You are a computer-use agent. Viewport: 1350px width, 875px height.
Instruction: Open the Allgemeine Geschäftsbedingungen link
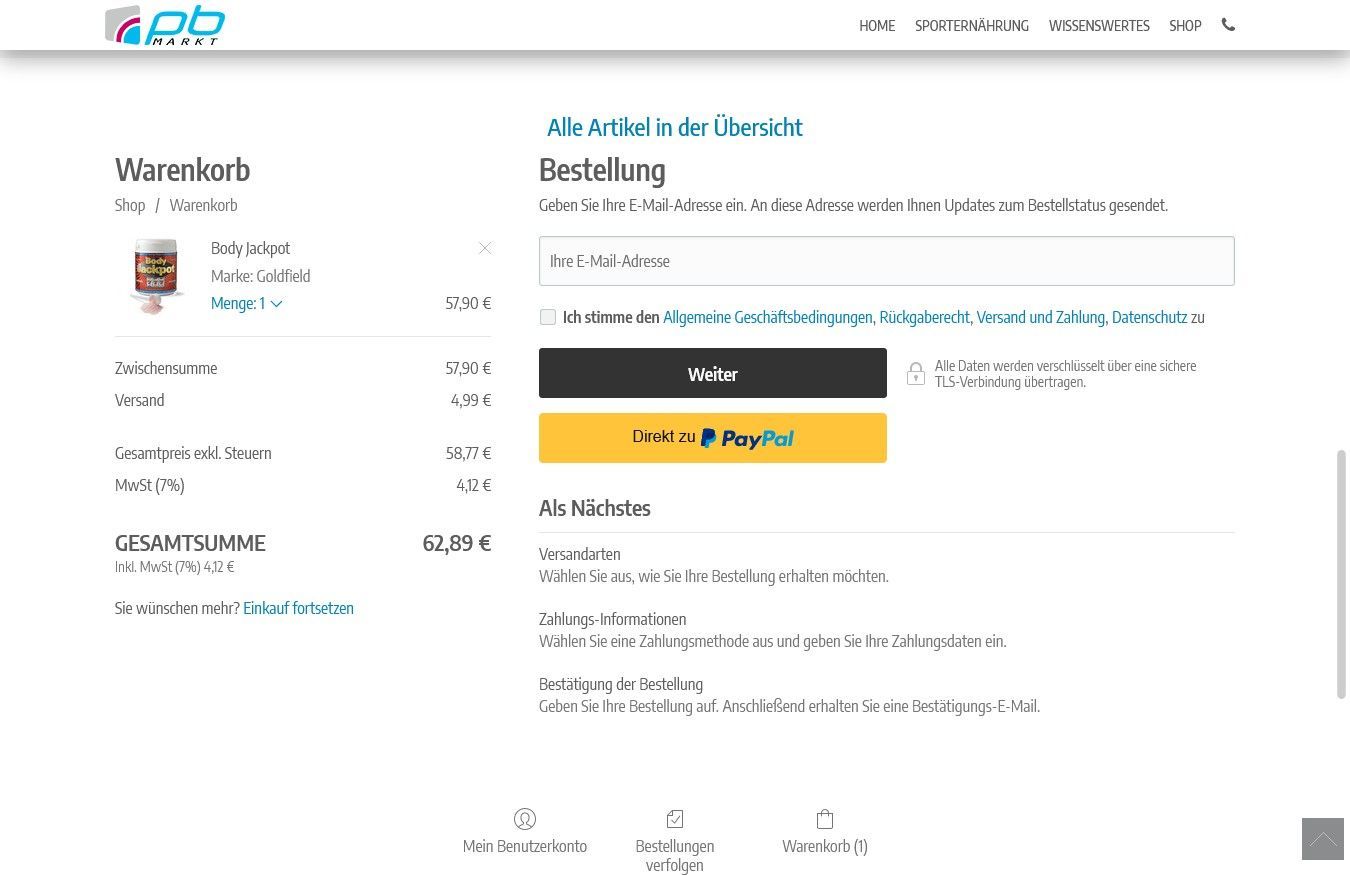click(x=767, y=317)
